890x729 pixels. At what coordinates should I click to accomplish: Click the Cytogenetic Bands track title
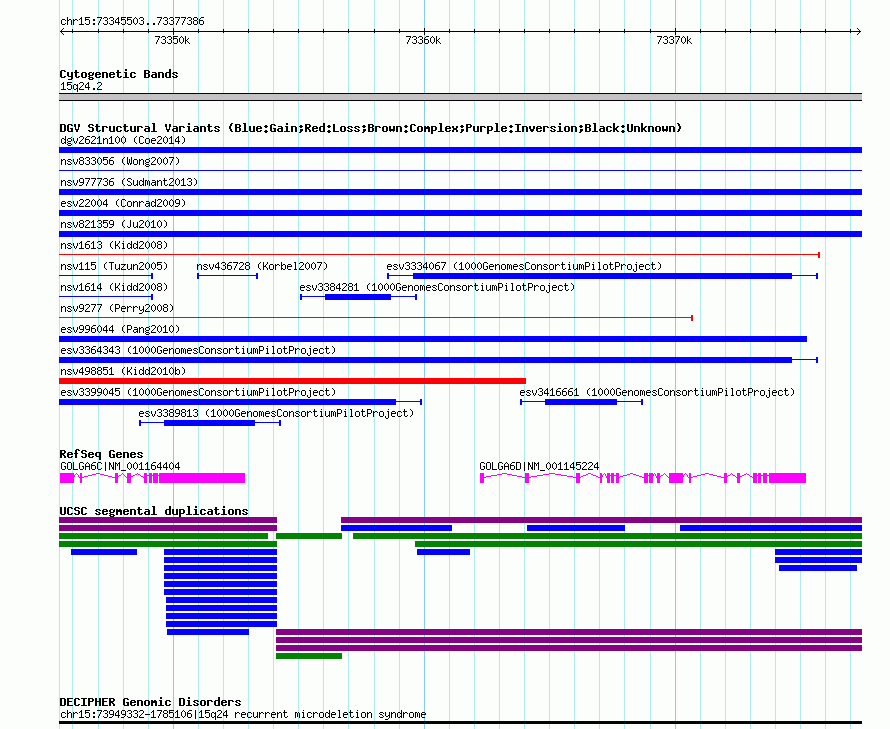119,74
